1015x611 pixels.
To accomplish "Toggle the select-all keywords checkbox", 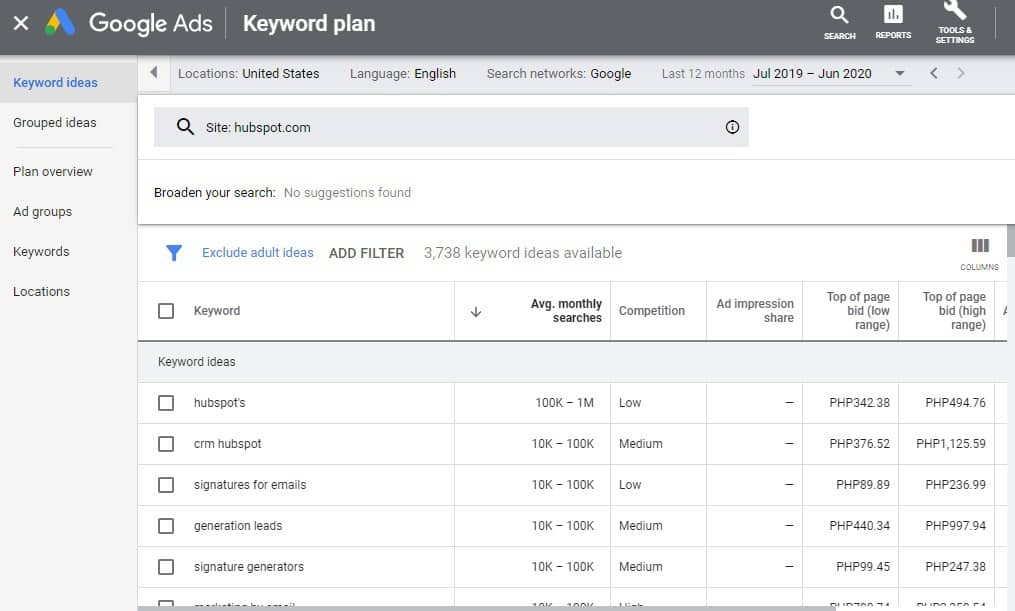I will pyautogui.click(x=166, y=310).
